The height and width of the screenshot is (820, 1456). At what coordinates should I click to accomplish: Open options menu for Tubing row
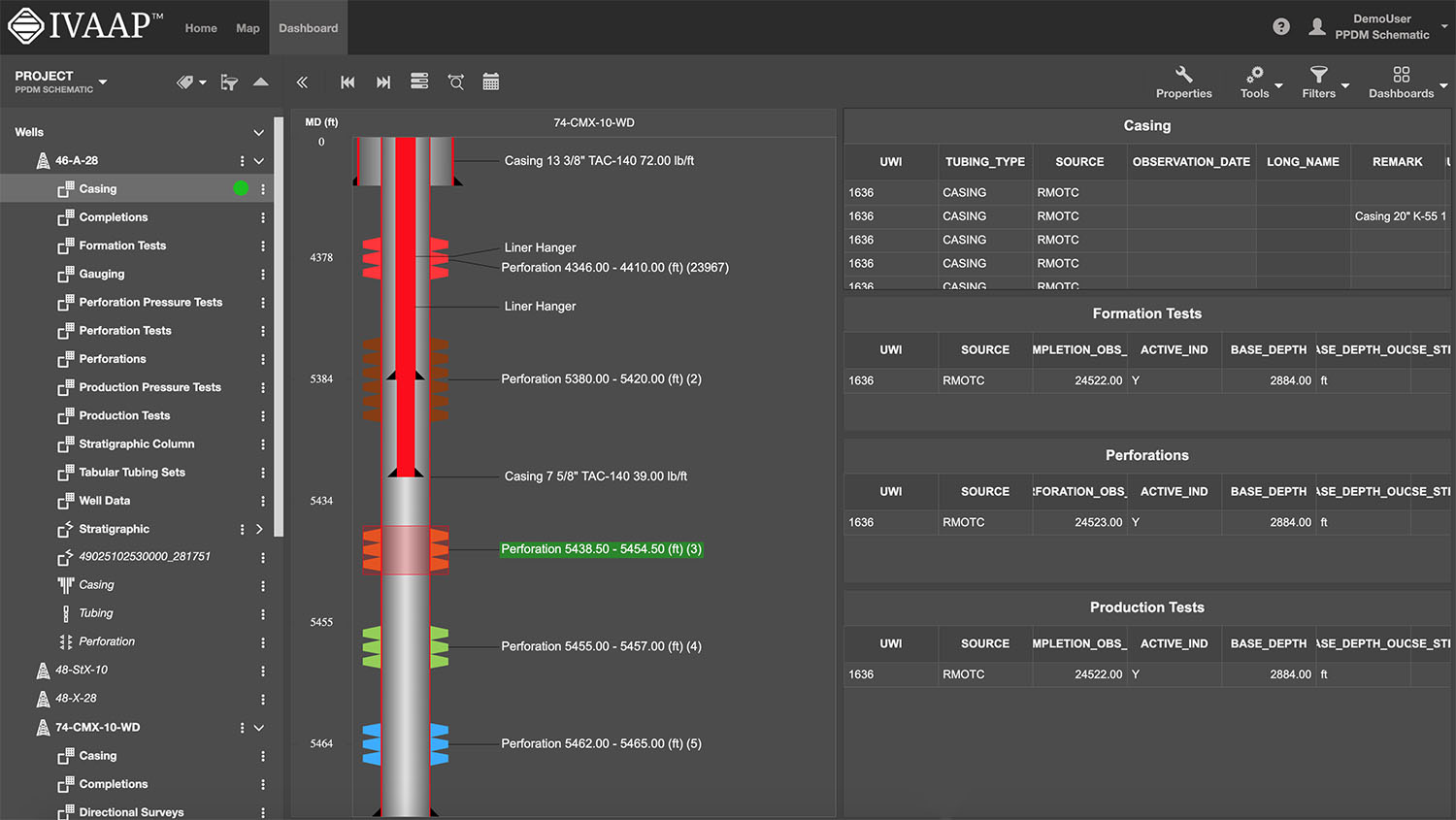pos(263,614)
